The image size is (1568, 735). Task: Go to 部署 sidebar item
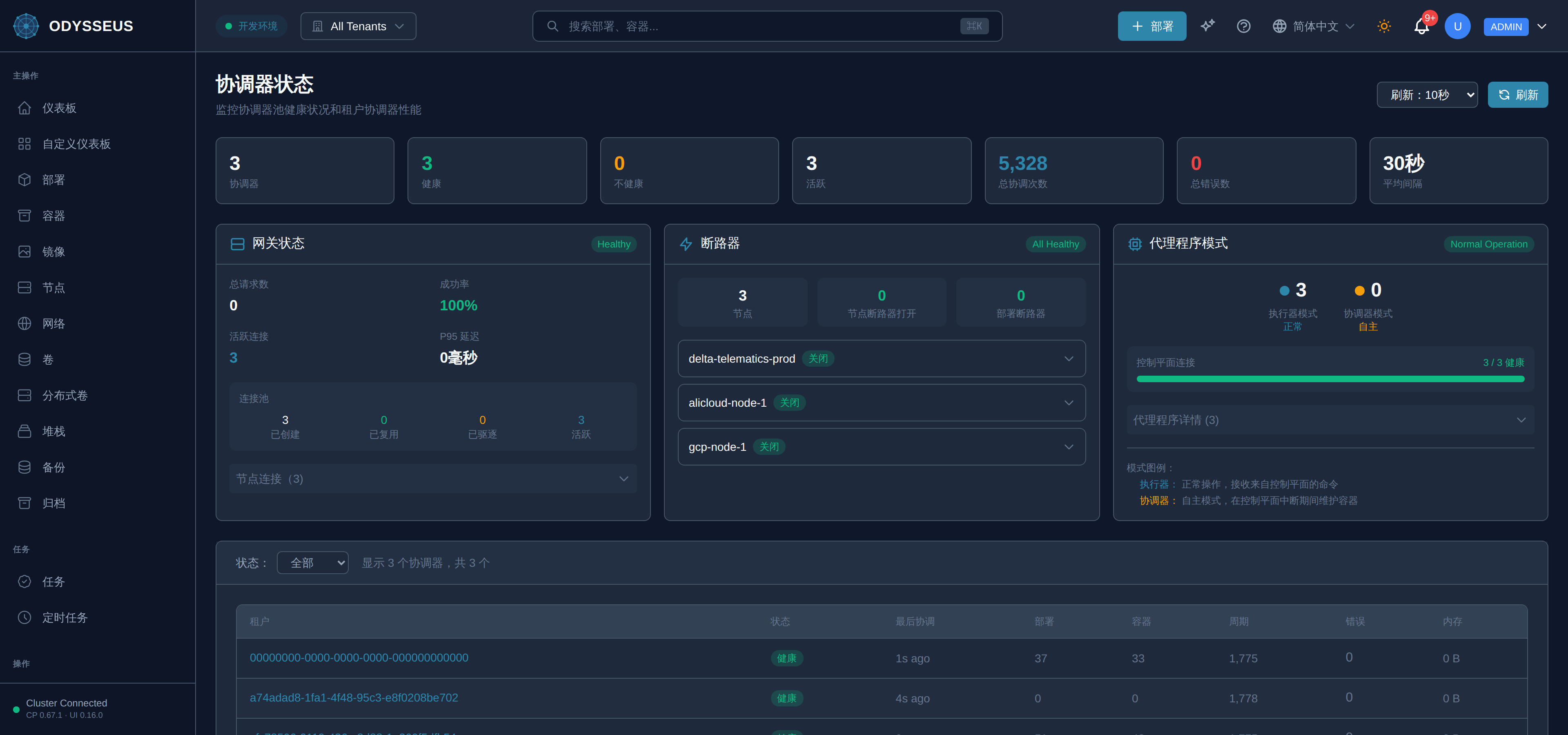click(x=98, y=180)
